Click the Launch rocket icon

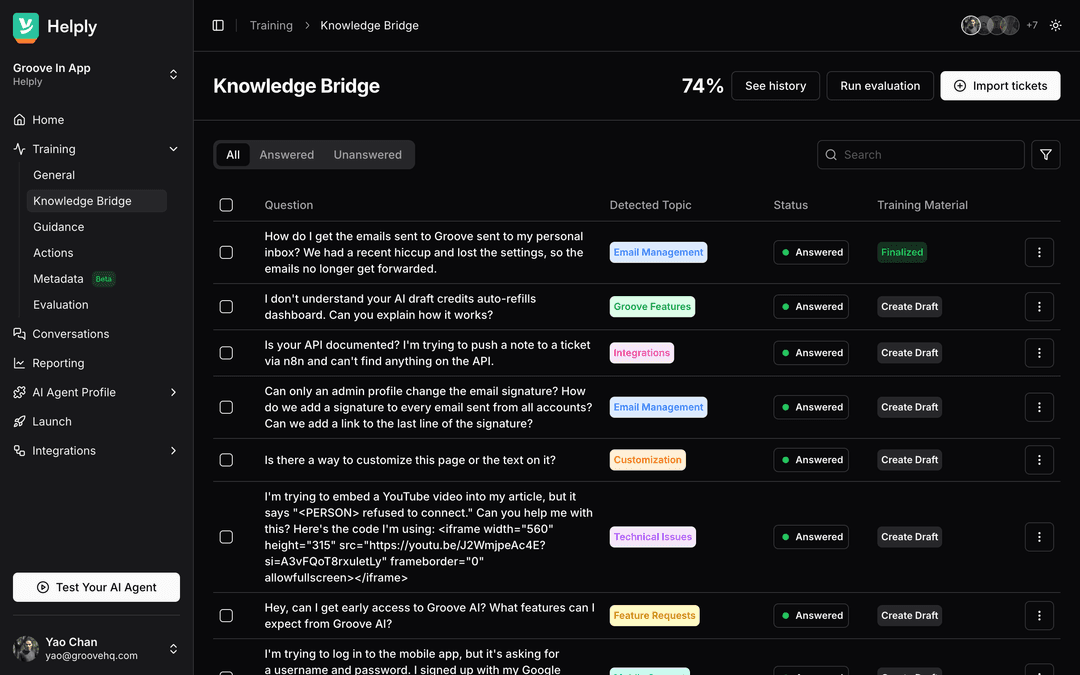point(19,422)
